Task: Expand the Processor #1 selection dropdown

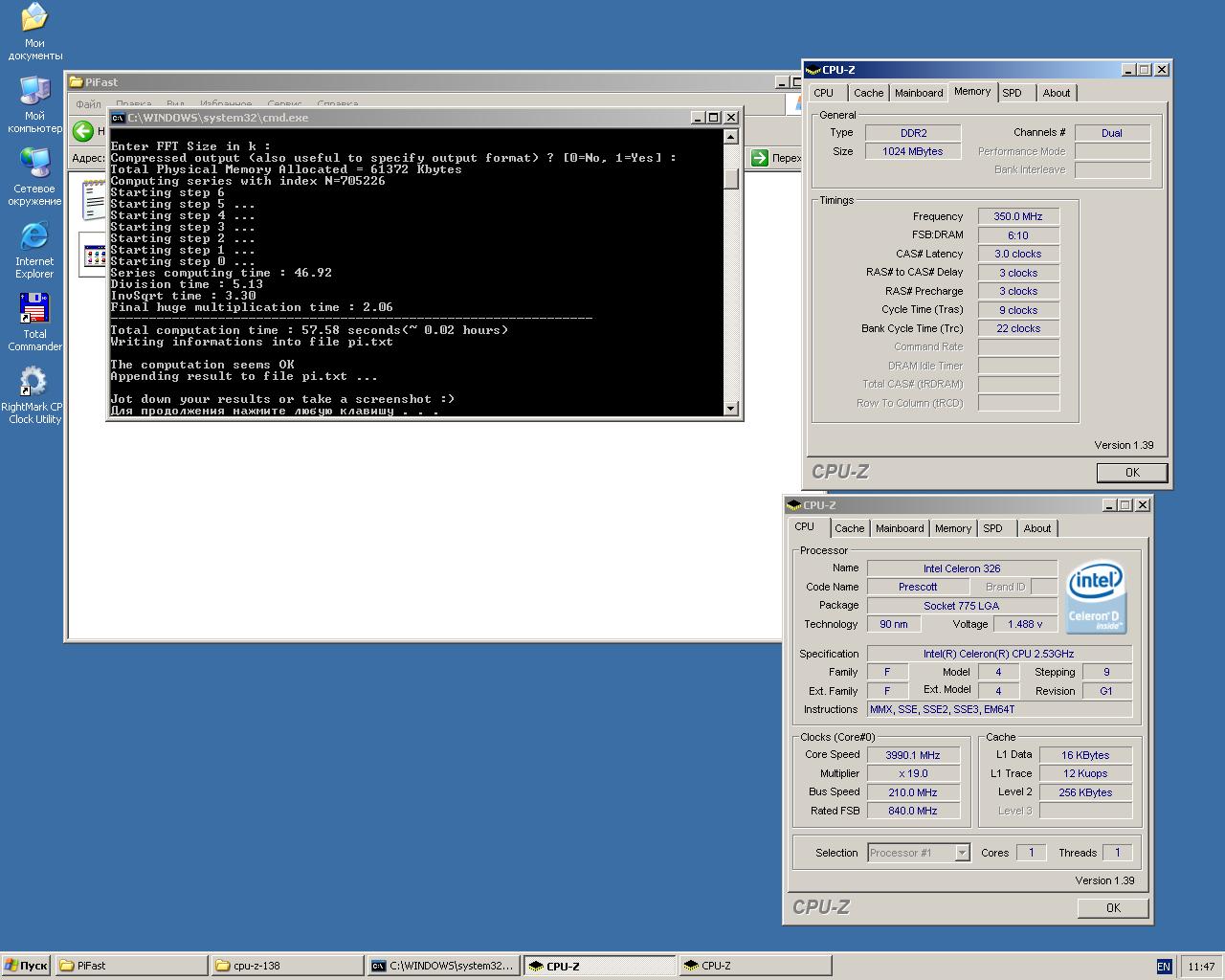Action: pyautogui.click(x=962, y=853)
